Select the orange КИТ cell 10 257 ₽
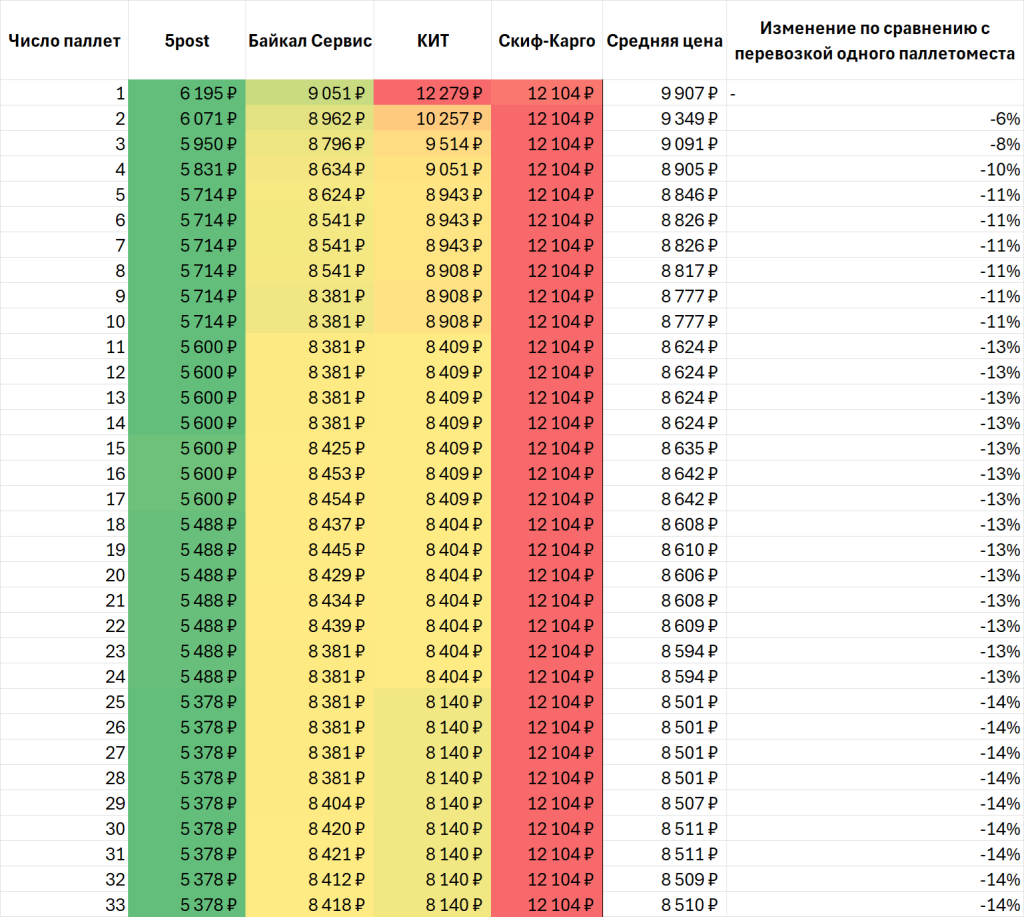Viewport: 1024px width, 917px height. (432, 119)
